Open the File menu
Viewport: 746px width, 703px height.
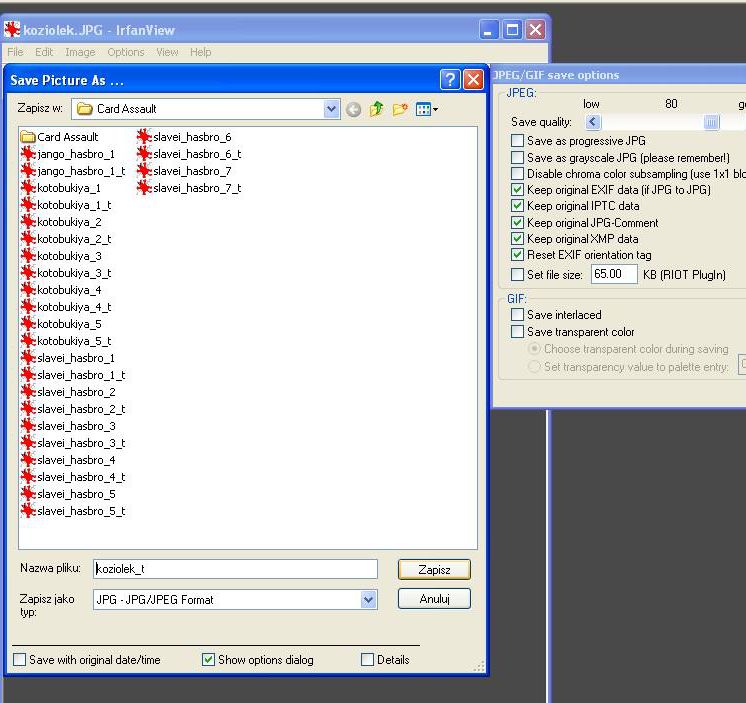(15, 52)
